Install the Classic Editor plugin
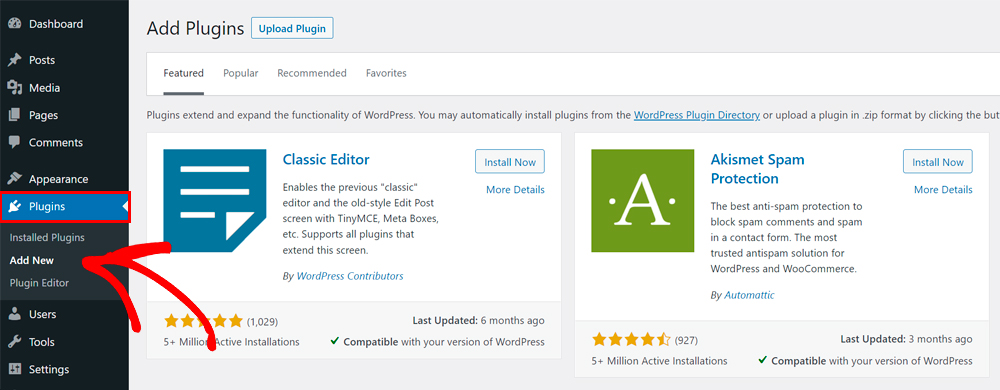 [x=510, y=162]
